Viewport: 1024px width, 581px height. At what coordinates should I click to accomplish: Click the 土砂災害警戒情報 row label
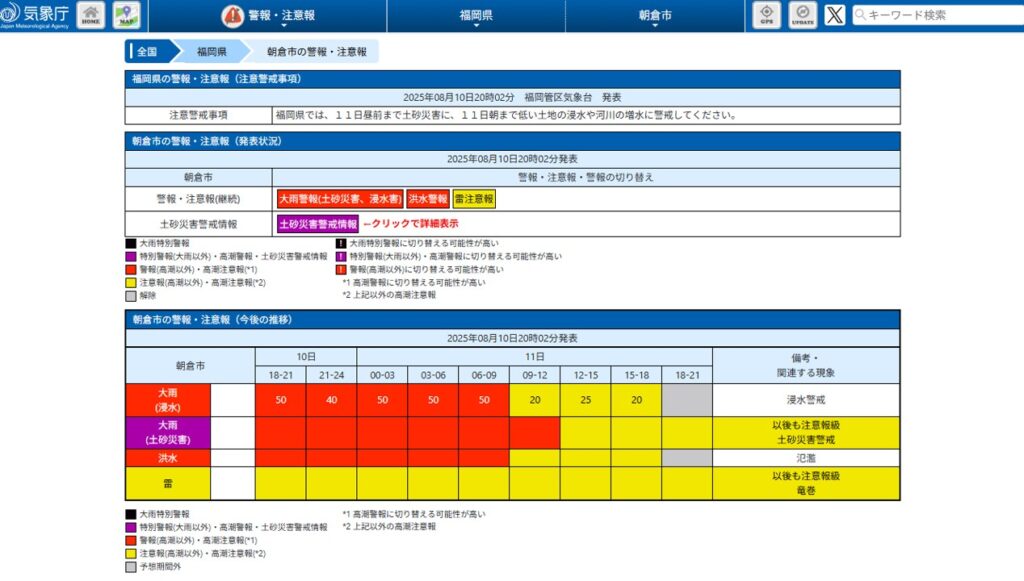199,224
